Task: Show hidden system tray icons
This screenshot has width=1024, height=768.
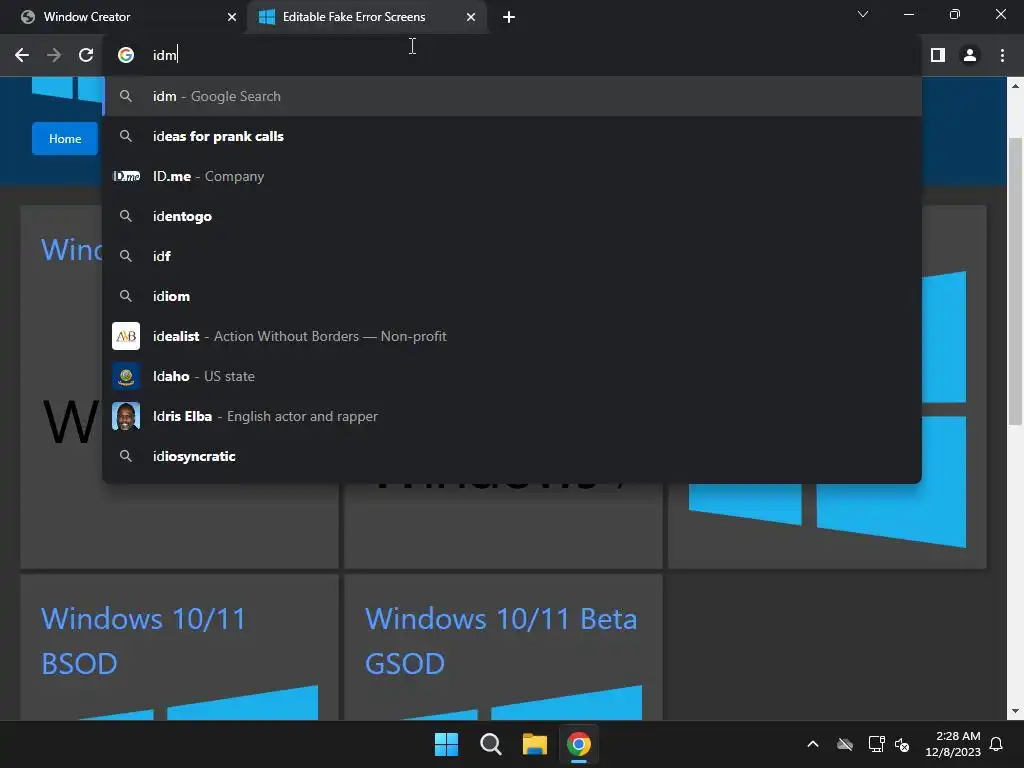Action: (x=813, y=744)
